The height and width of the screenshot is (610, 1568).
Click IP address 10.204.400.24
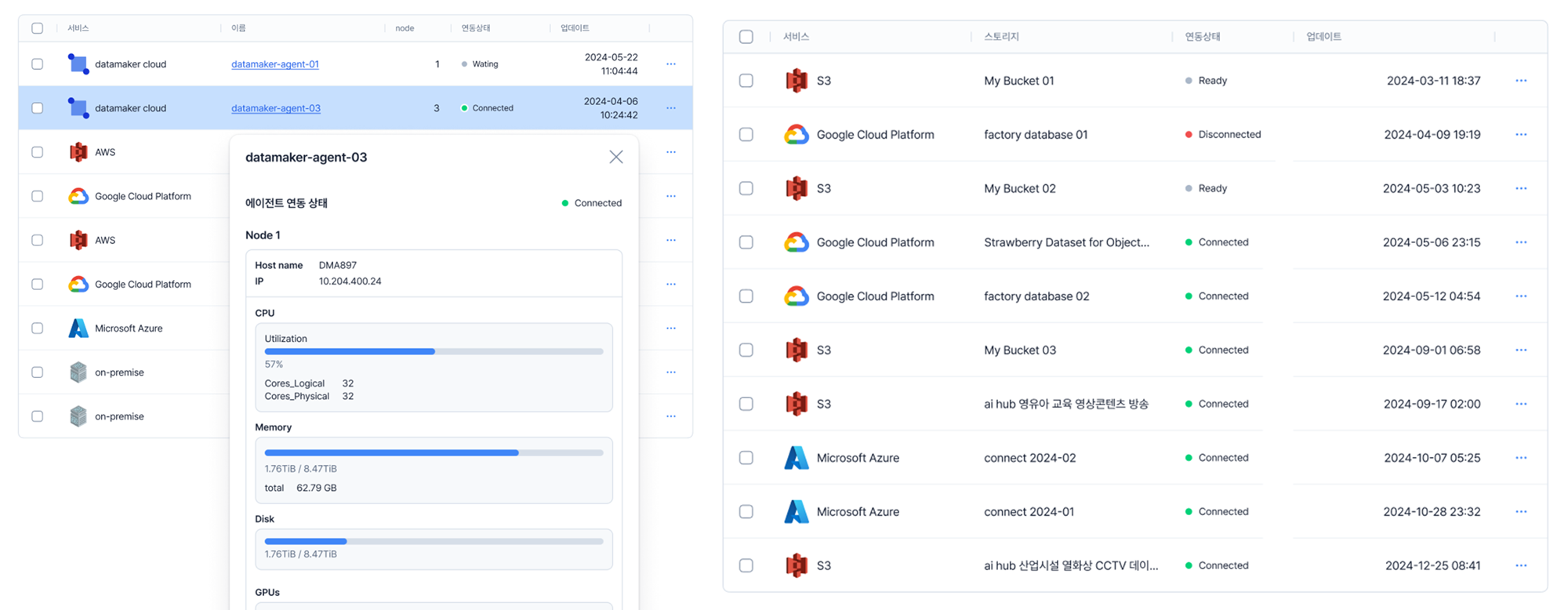(x=350, y=281)
